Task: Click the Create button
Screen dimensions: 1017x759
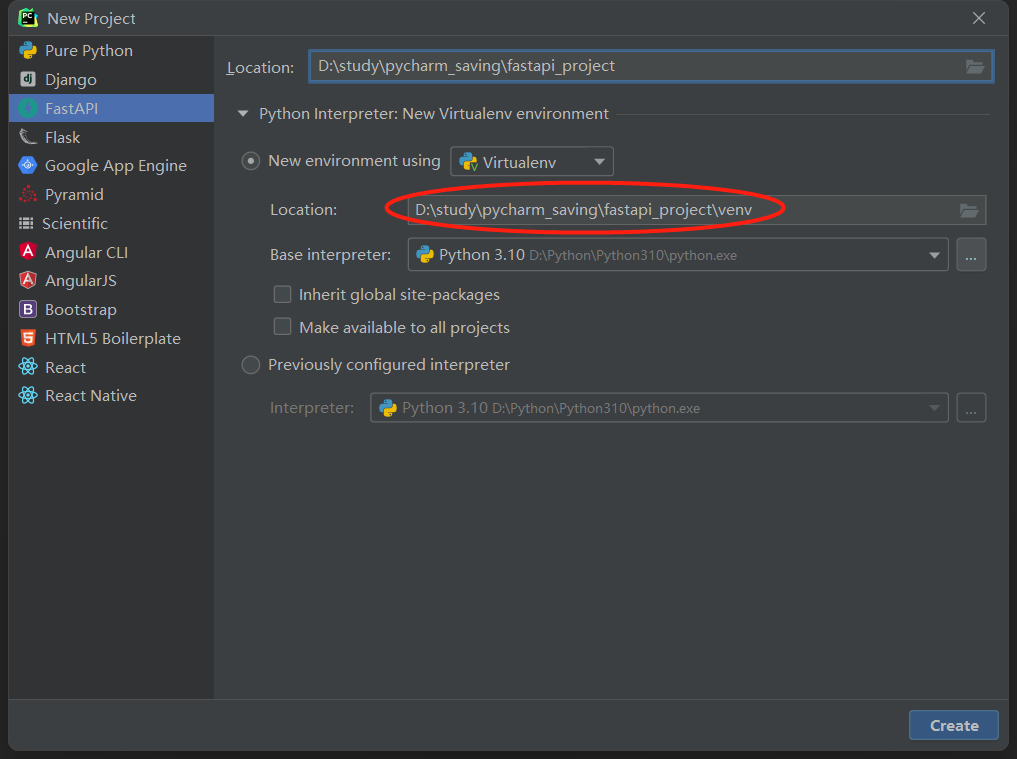Action: 953,725
